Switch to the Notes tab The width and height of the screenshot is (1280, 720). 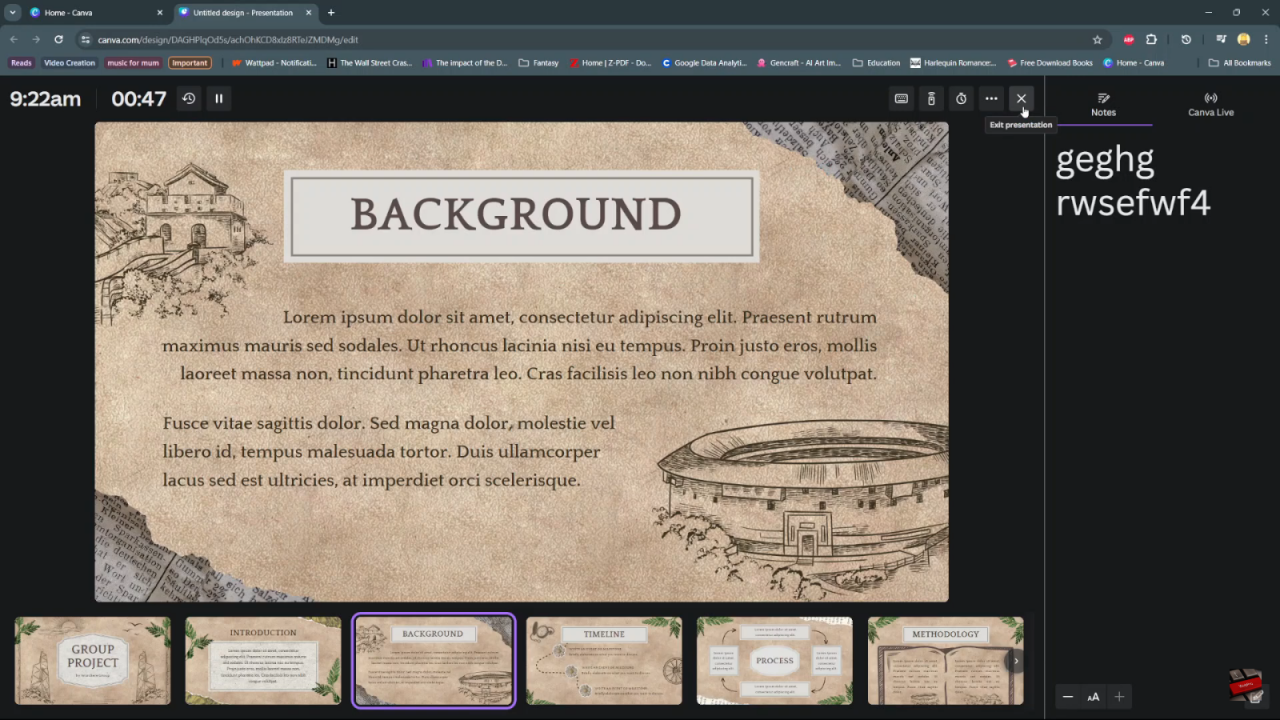coord(1103,104)
